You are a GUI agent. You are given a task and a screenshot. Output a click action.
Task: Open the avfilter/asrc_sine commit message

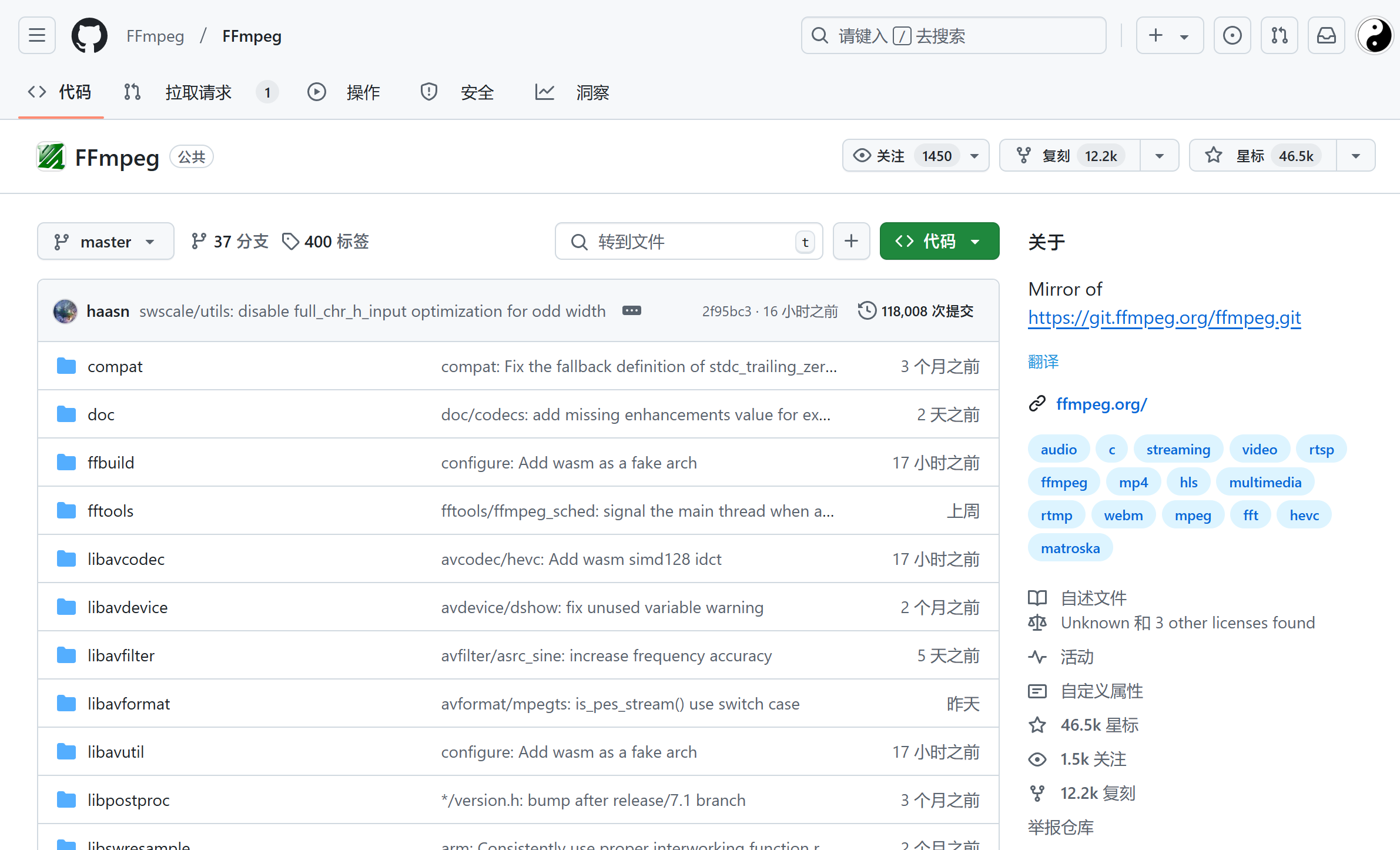(x=607, y=655)
